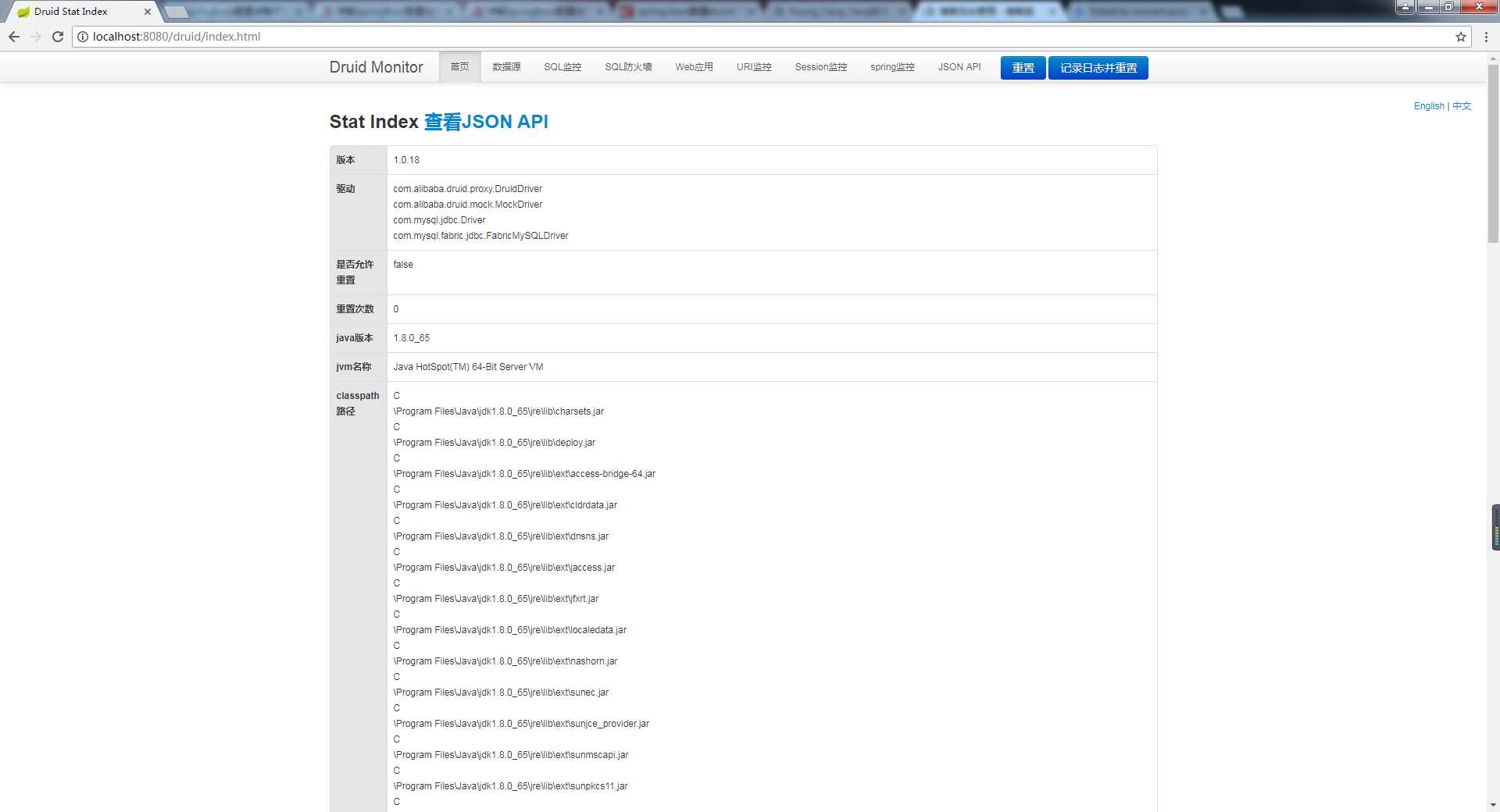The image size is (1500, 812).
Task: Open the URI监控 navigation tab
Action: click(754, 67)
